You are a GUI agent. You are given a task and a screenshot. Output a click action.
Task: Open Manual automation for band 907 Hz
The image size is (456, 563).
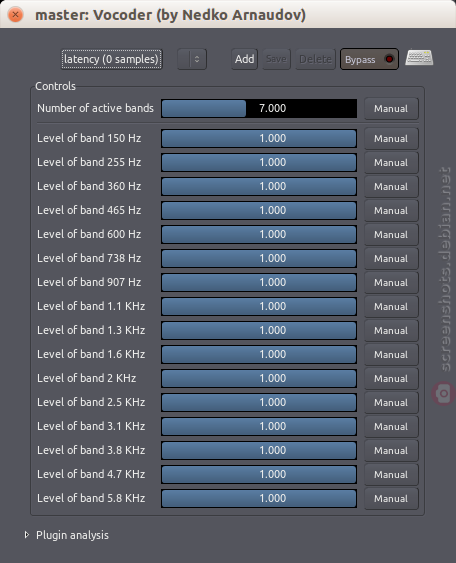tap(391, 283)
